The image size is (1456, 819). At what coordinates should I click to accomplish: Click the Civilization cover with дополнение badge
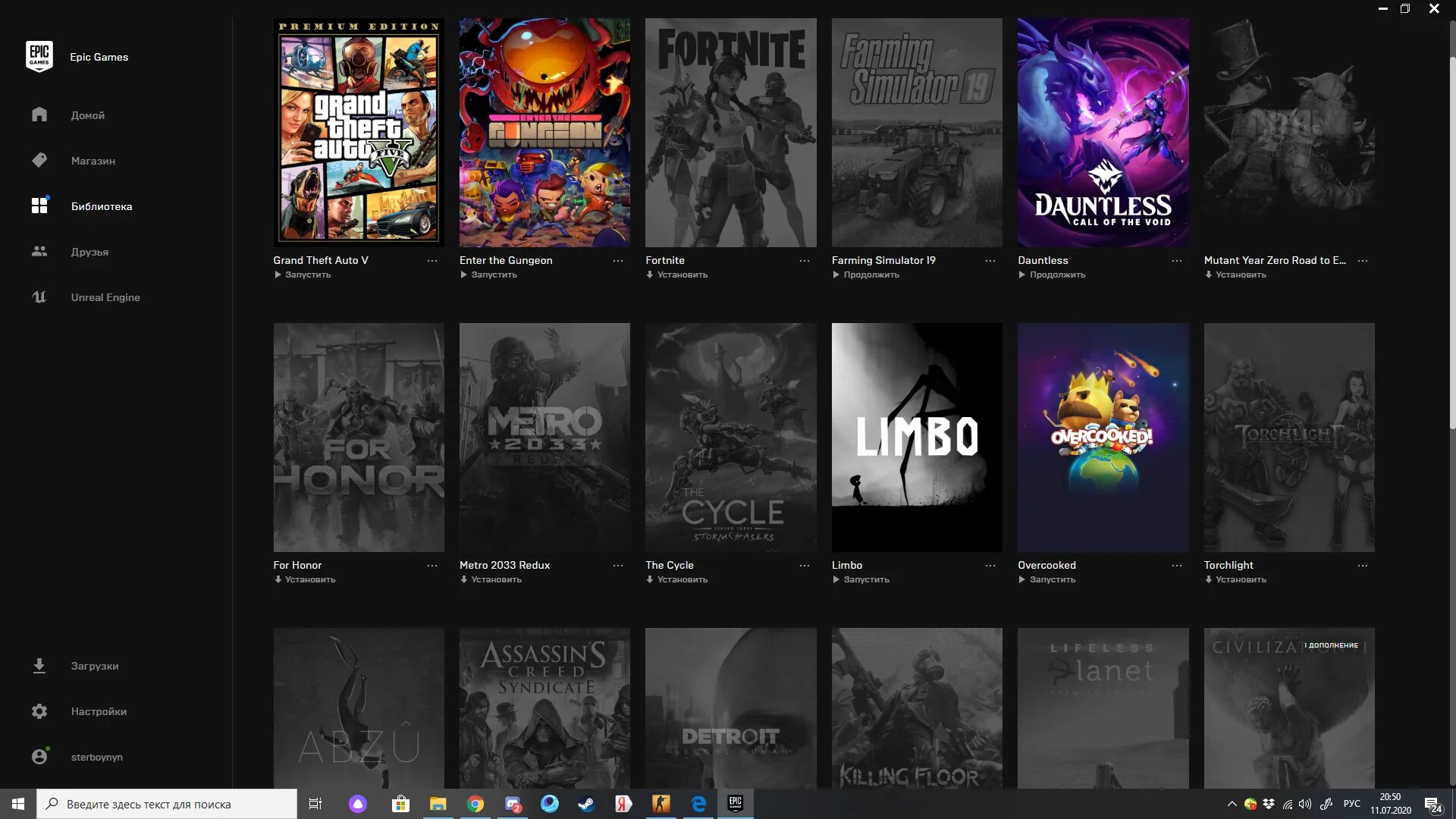pyautogui.click(x=1289, y=708)
